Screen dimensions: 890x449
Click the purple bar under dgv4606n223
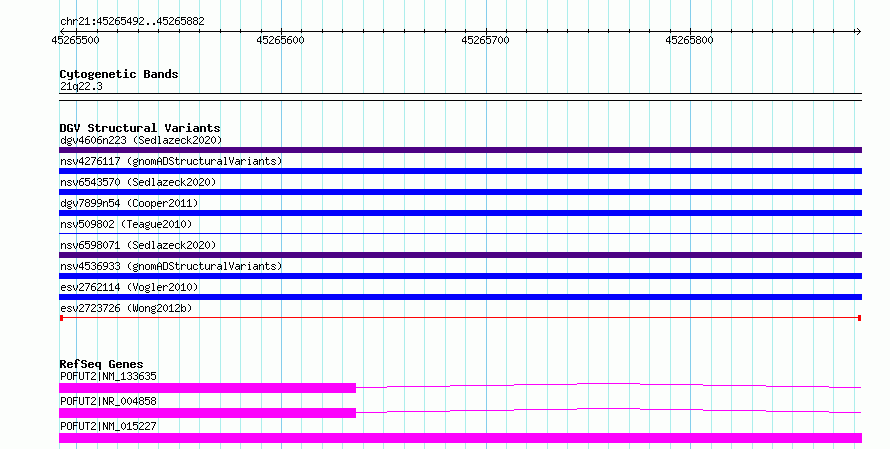click(460, 150)
